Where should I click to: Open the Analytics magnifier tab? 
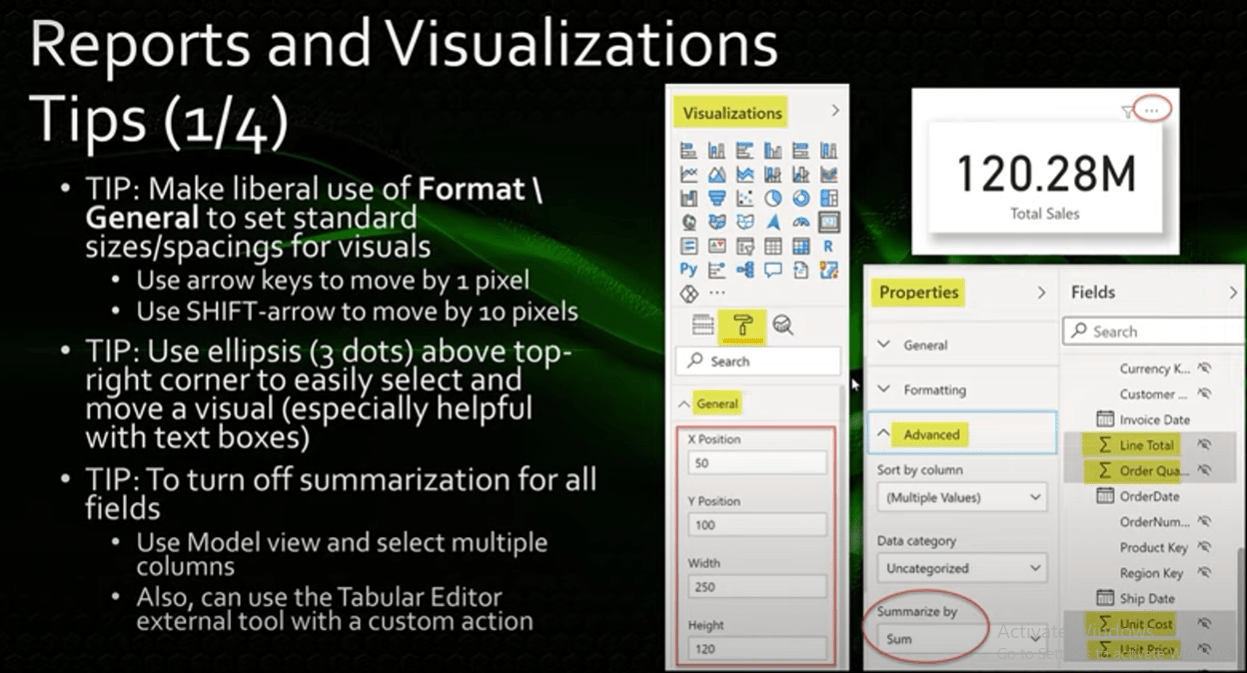coord(783,324)
